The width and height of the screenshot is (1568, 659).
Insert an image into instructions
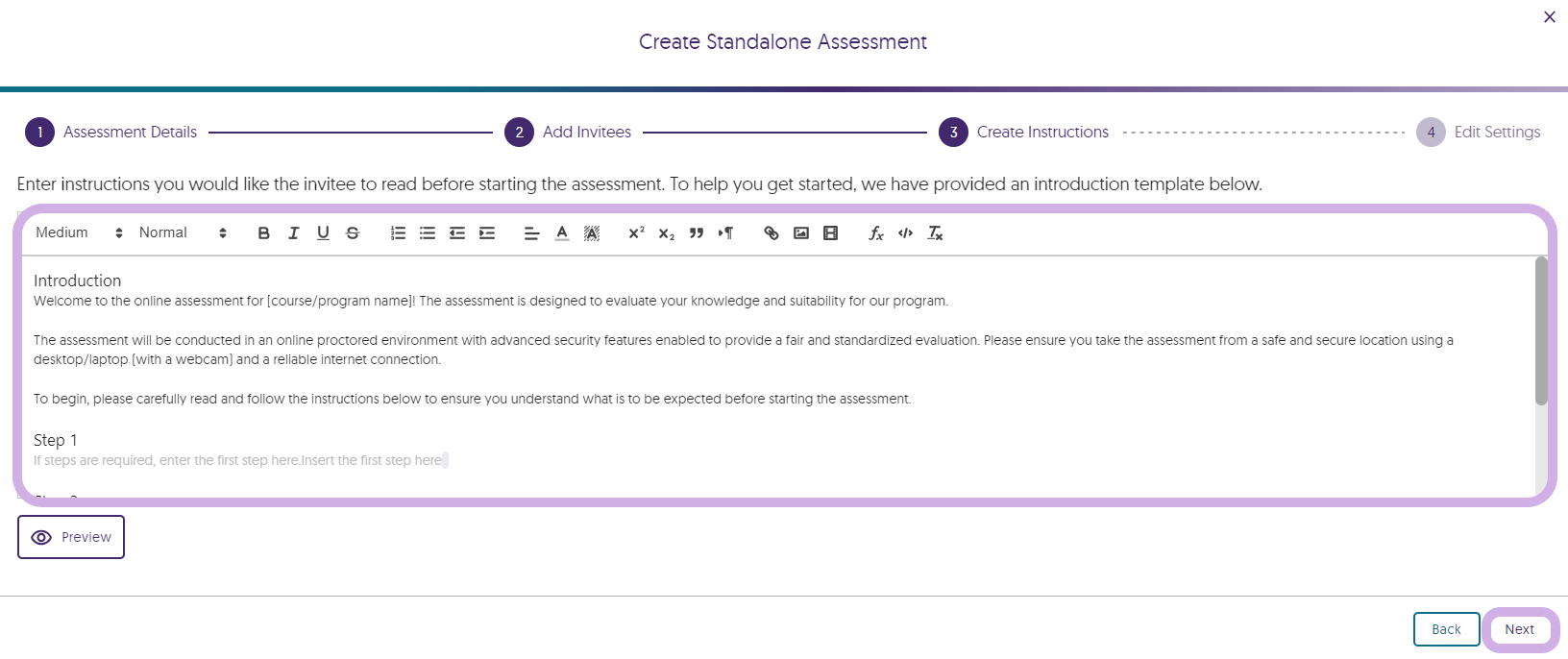point(801,233)
